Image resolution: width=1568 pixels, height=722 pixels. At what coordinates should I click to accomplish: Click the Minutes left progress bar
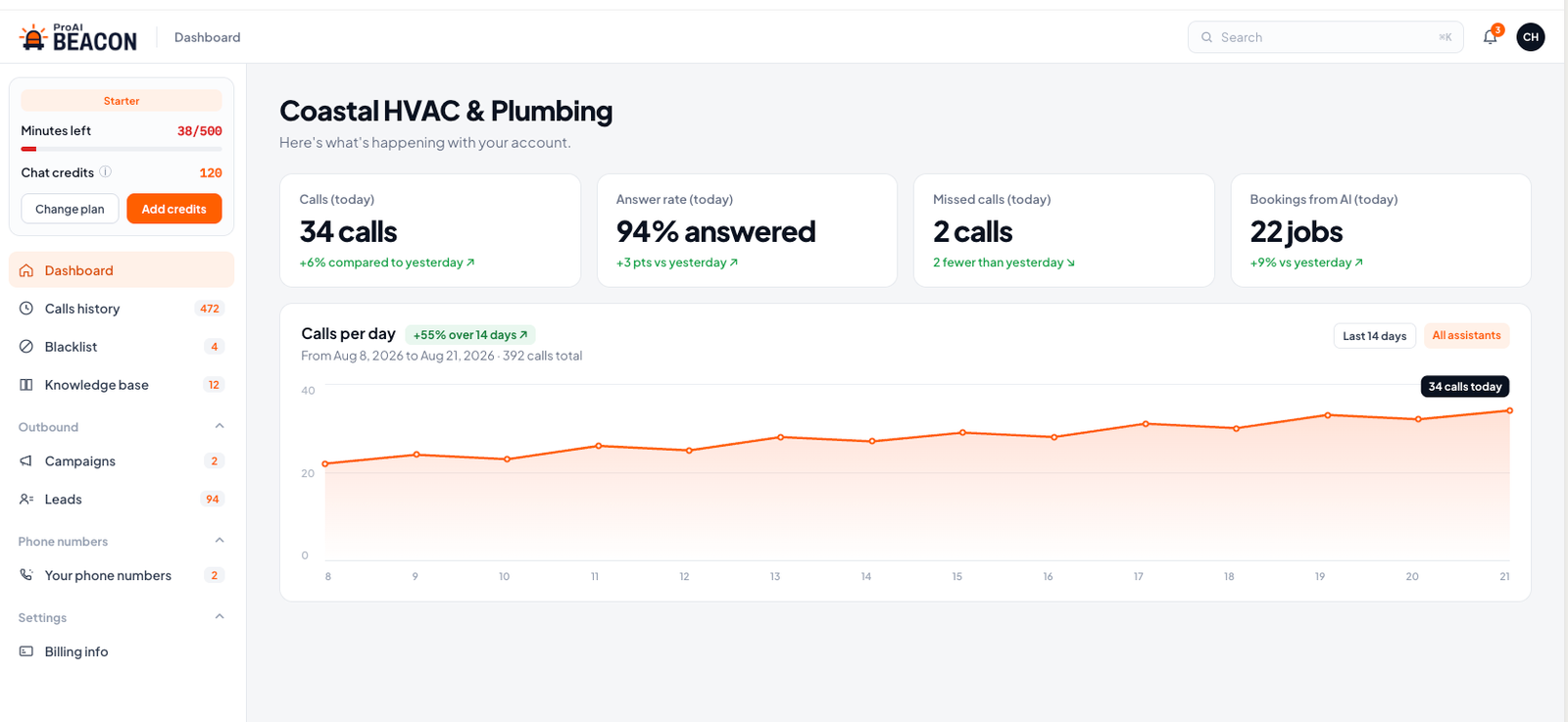pos(122,149)
